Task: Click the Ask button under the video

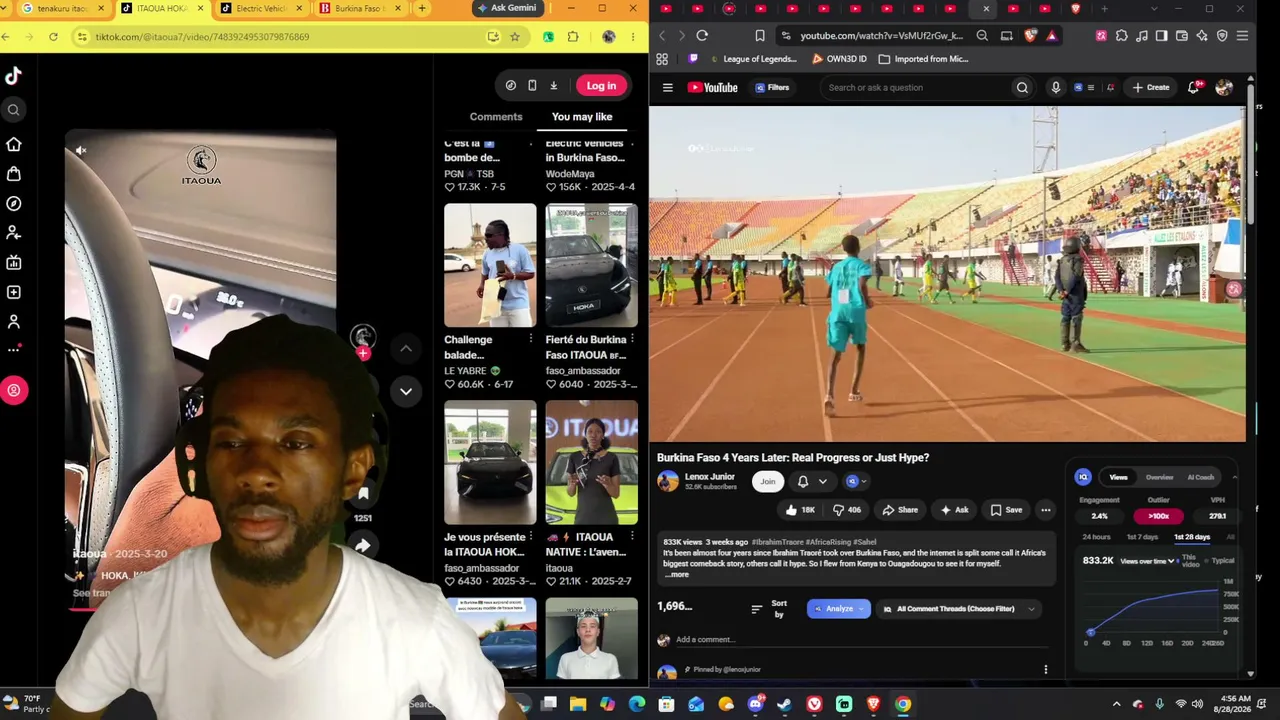Action: click(x=954, y=510)
